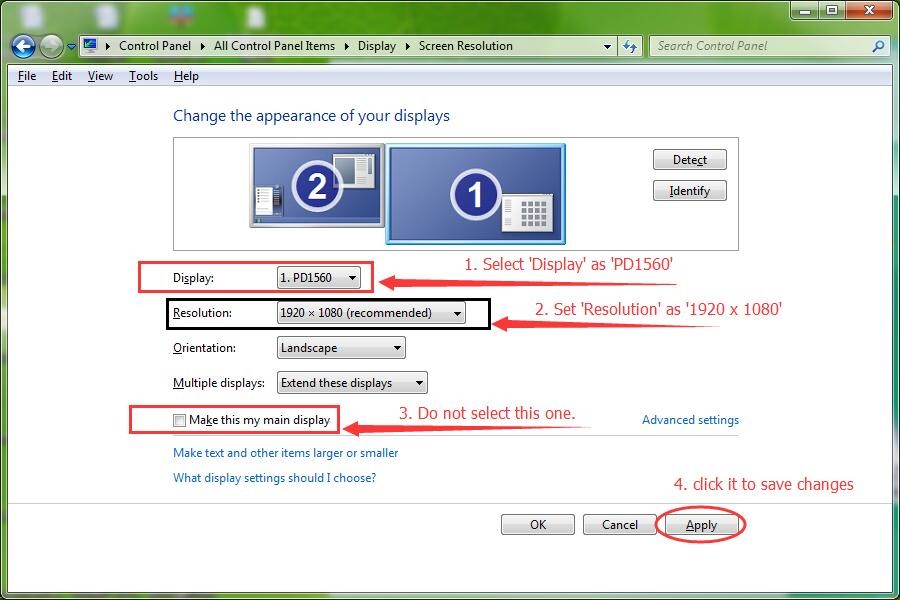Click the refresh icon beside the address bar
900x600 pixels.
(x=630, y=46)
